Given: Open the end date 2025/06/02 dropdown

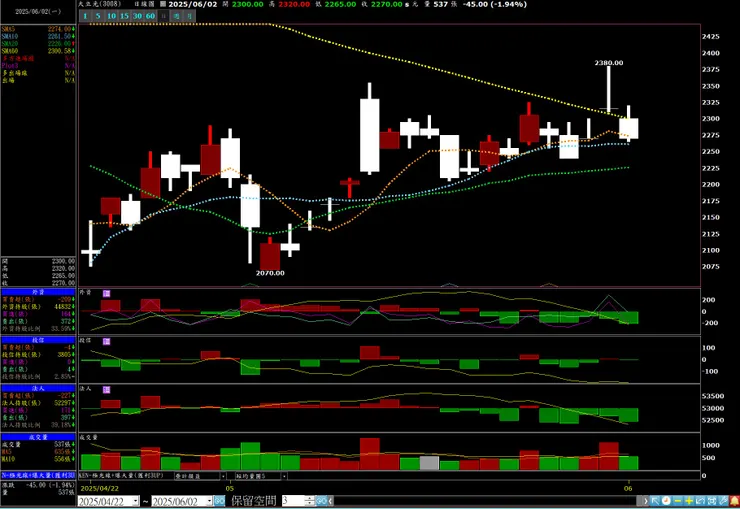Looking at the screenshot, I should (210, 501).
